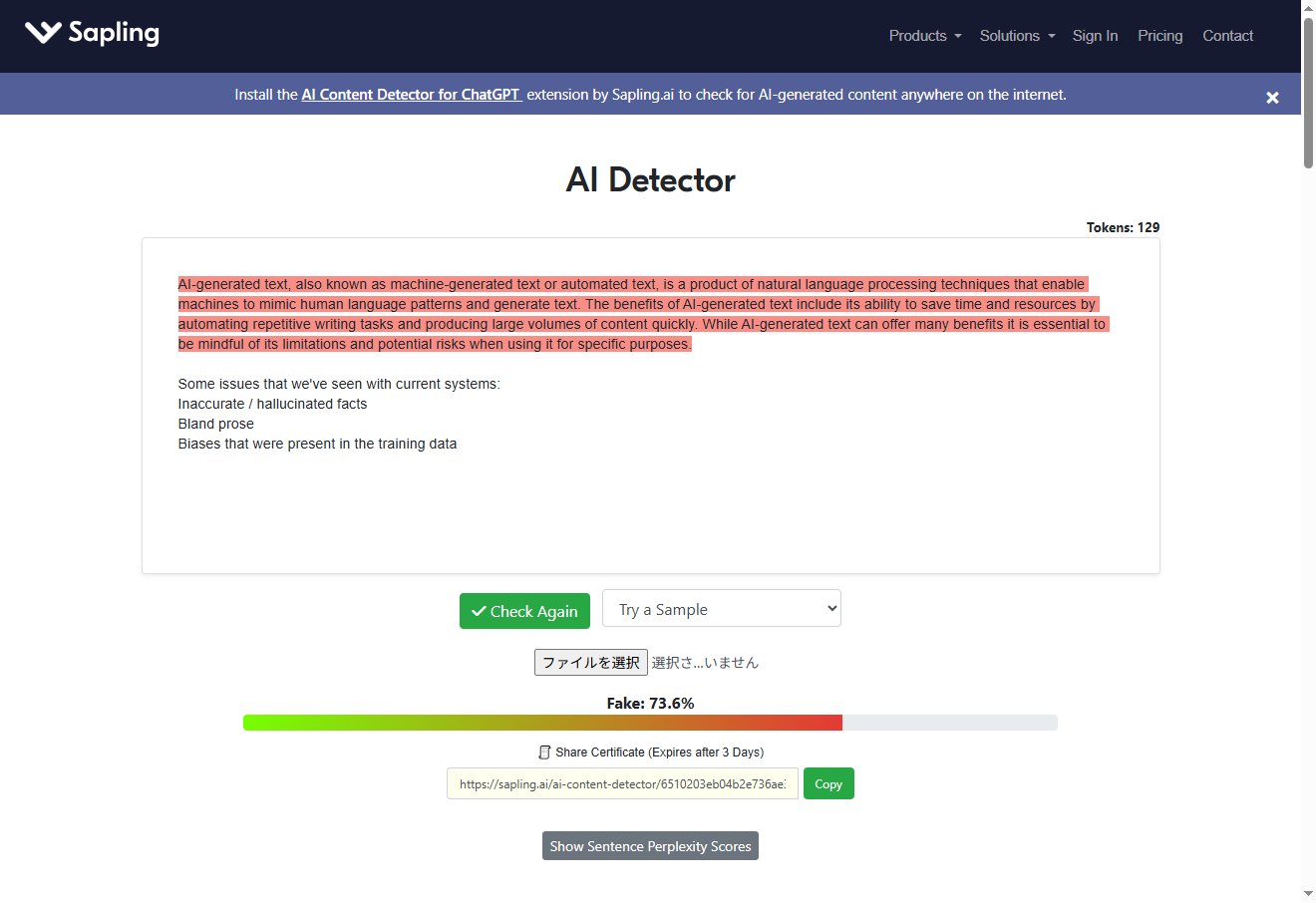
Task: Focus the certificate URL field
Action: point(622,783)
